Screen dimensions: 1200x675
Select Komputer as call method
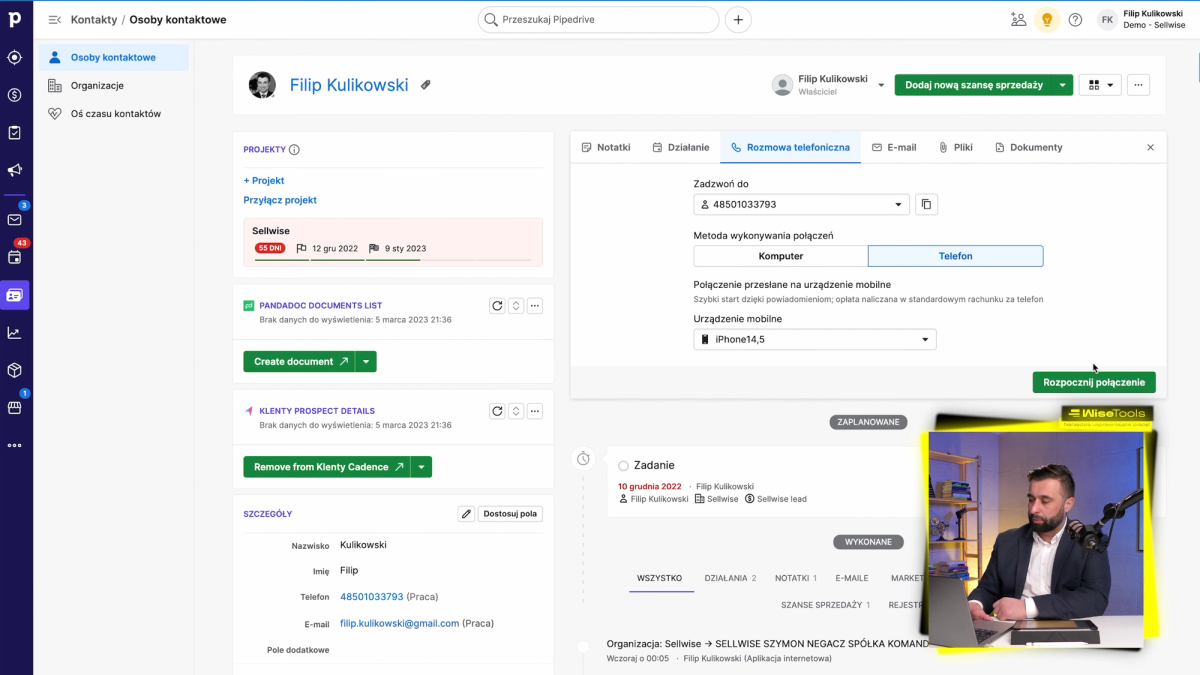point(781,256)
